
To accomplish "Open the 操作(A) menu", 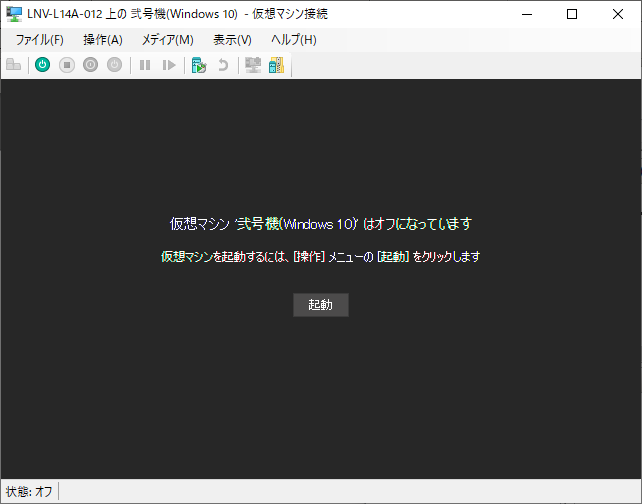I will click(x=103, y=40).
